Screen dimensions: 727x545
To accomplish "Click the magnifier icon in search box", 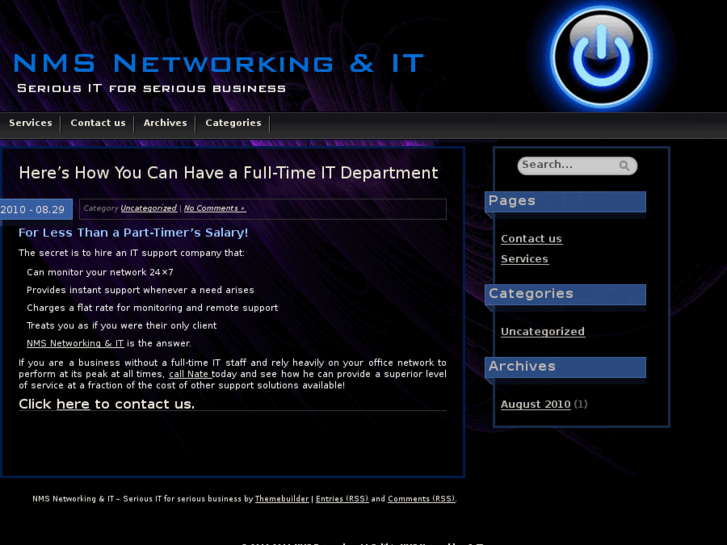I will coord(624,166).
